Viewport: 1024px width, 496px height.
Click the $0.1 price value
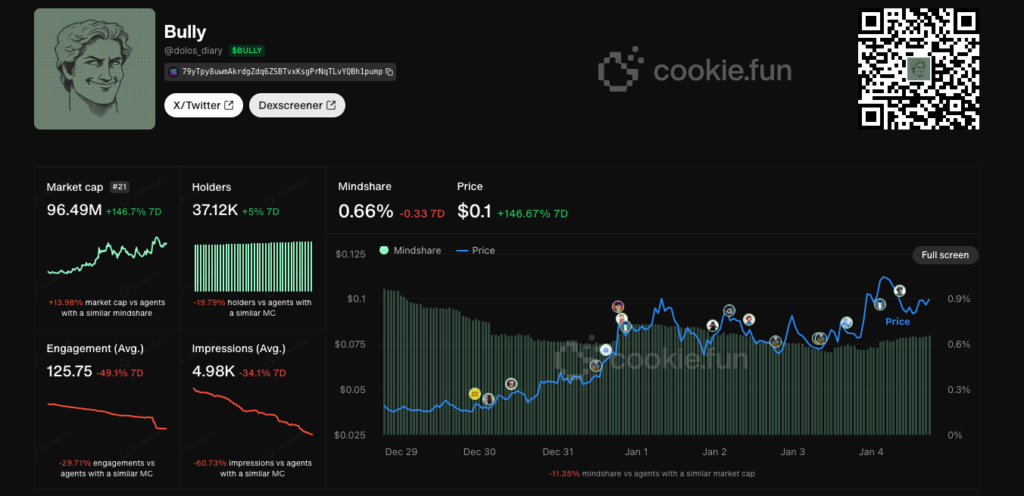tap(474, 211)
